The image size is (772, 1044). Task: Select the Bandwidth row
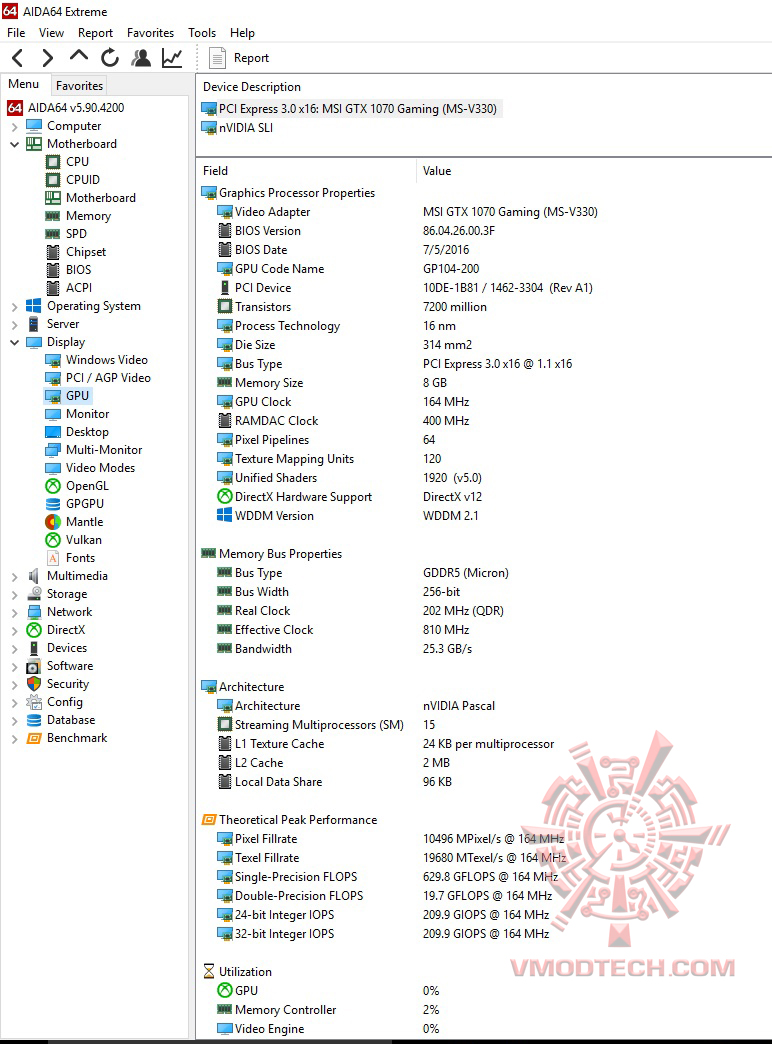click(484, 649)
